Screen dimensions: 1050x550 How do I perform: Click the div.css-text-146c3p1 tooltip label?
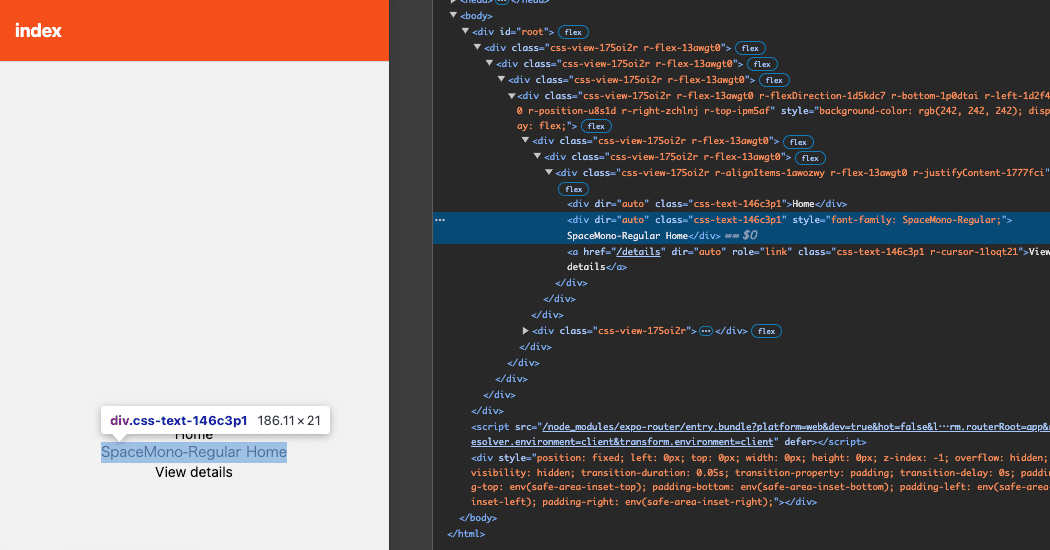pyautogui.click(x=179, y=421)
